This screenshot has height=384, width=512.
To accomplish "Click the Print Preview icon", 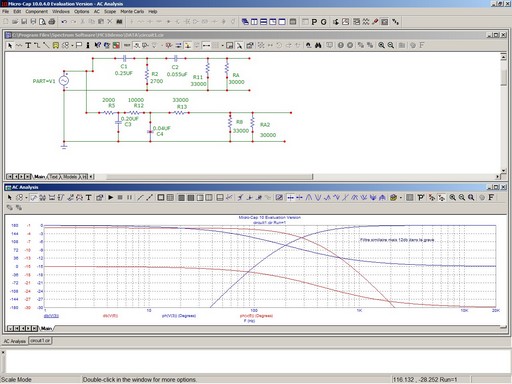I will pos(42,22).
